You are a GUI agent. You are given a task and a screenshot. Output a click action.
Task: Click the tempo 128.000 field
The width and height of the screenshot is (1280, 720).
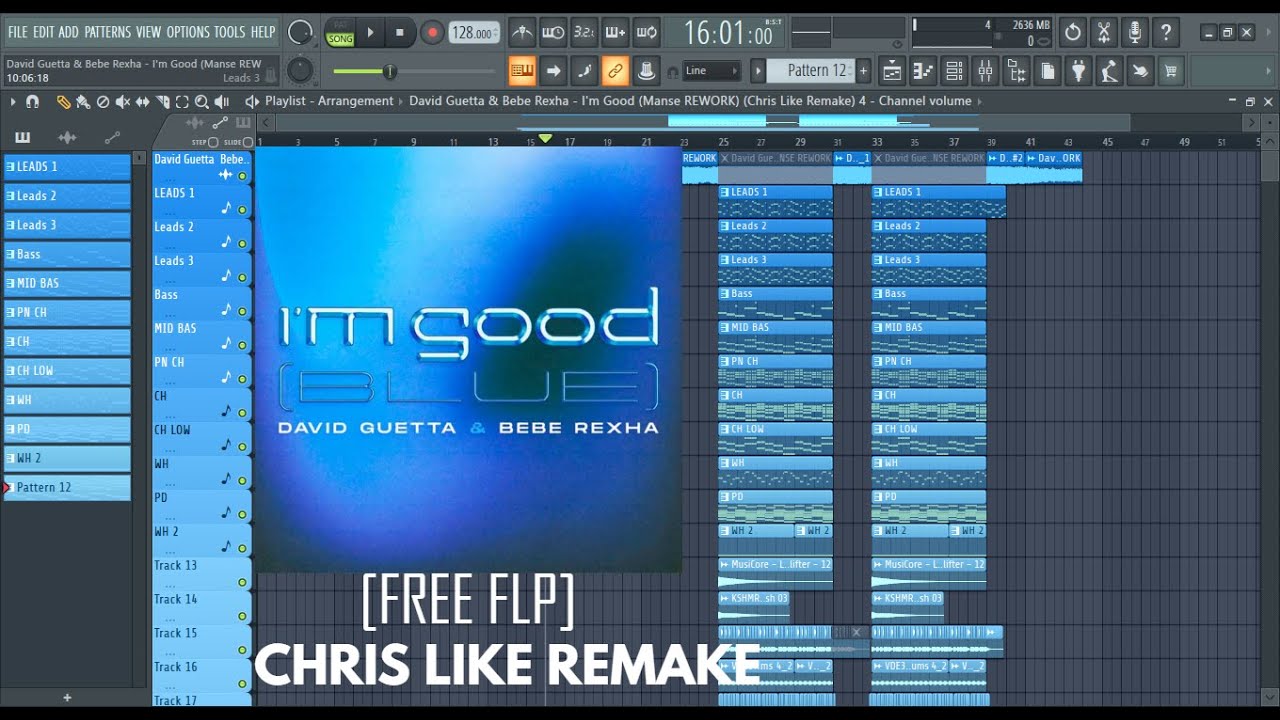pyautogui.click(x=474, y=33)
